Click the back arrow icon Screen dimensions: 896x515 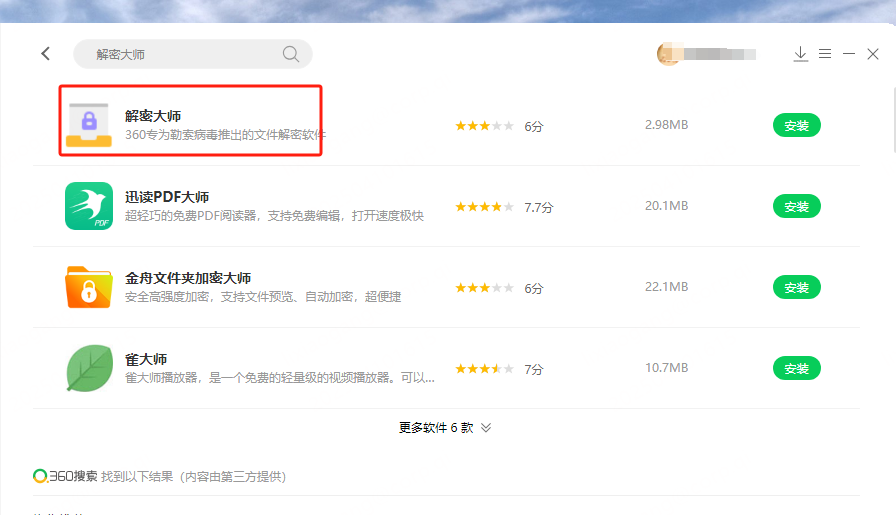pyautogui.click(x=45, y=54)
